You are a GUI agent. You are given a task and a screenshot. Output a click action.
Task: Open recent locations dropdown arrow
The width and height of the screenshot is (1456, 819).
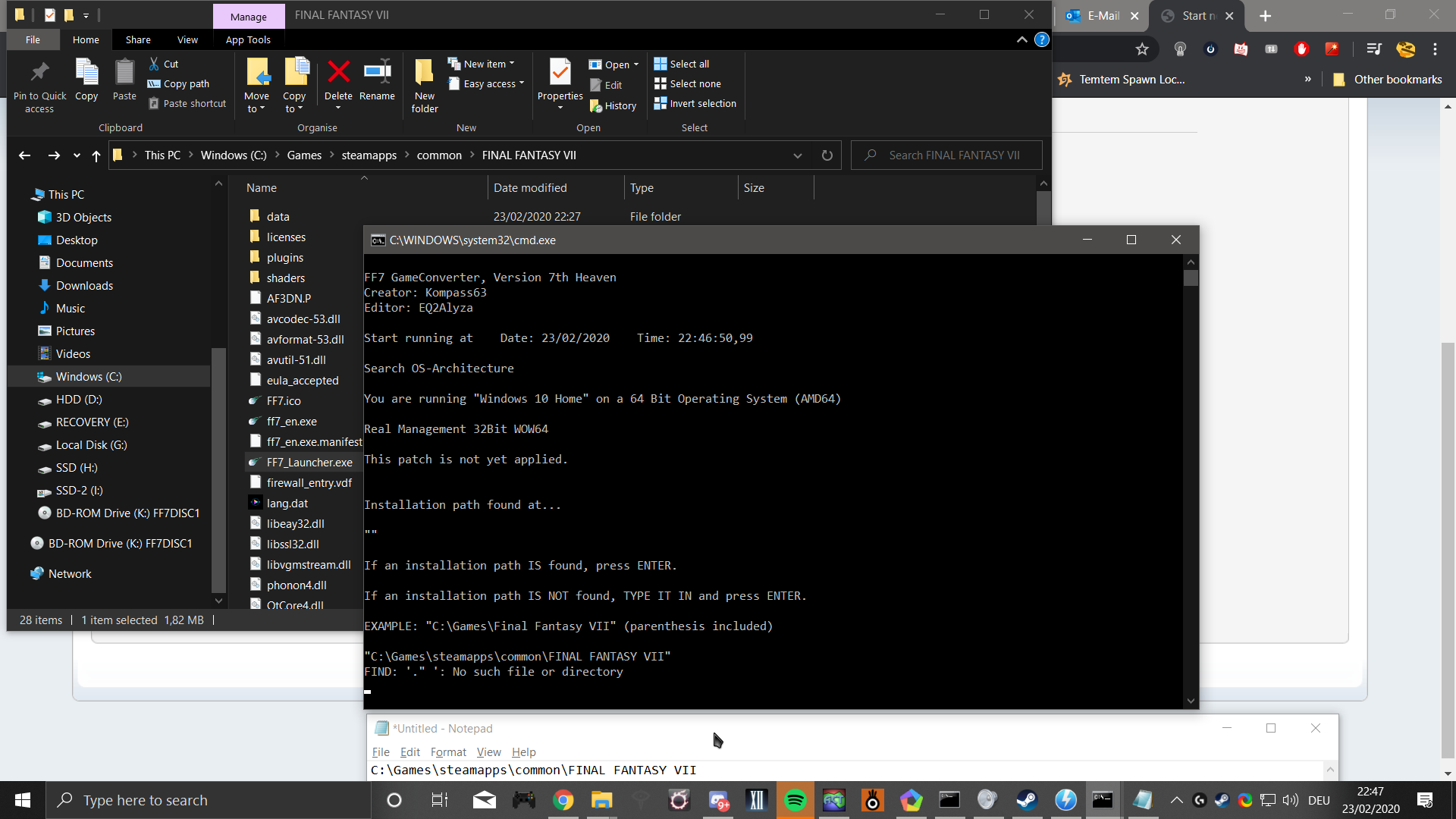tap(77, 155)
